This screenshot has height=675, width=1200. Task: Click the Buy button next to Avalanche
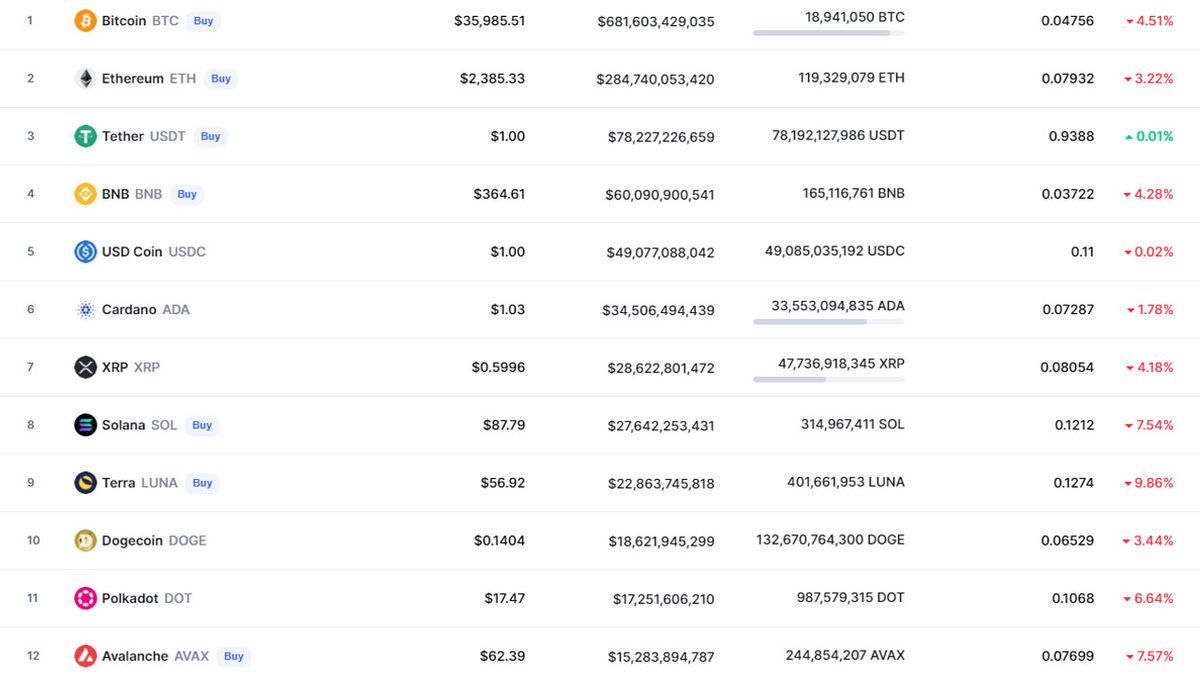coord(233,656)
